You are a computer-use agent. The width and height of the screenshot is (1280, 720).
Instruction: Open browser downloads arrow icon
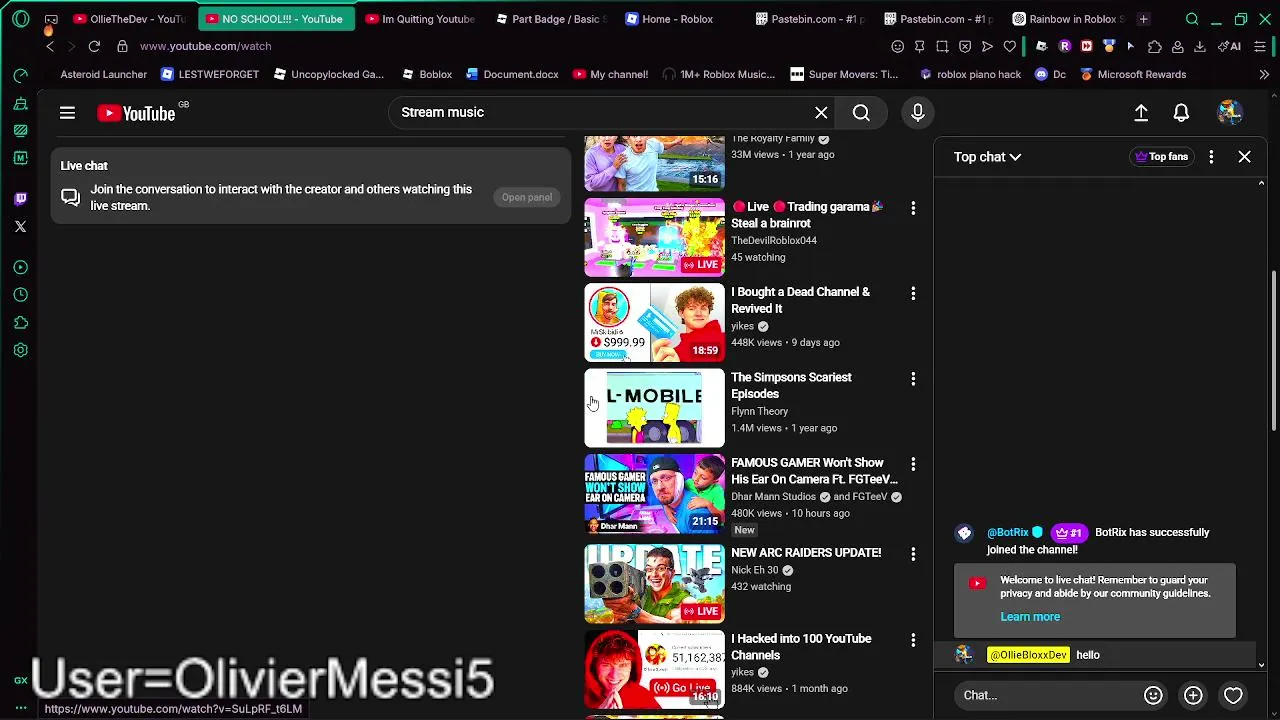click(1199, 46)
